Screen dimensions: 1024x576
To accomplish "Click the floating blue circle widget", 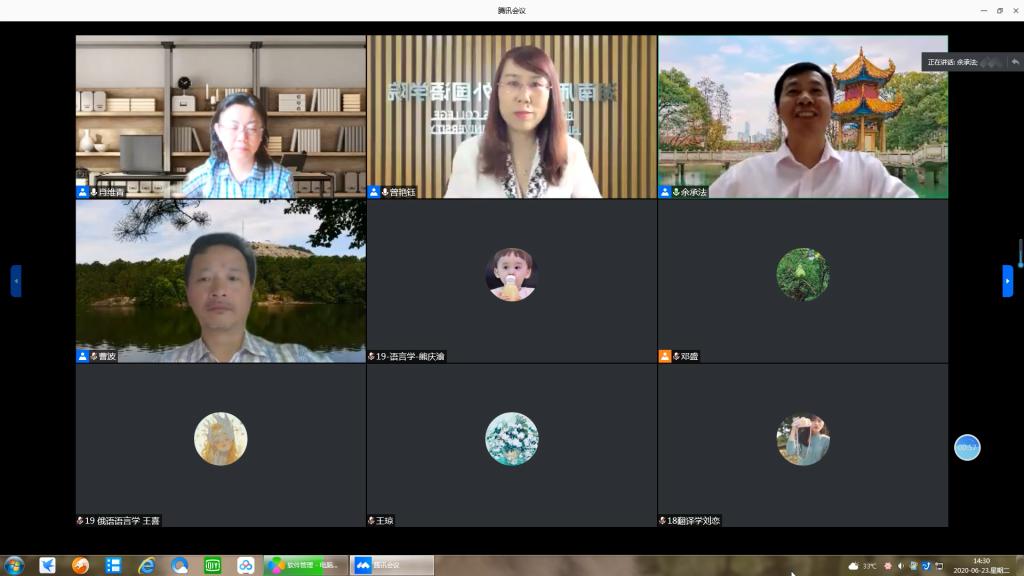I will 967,447.
